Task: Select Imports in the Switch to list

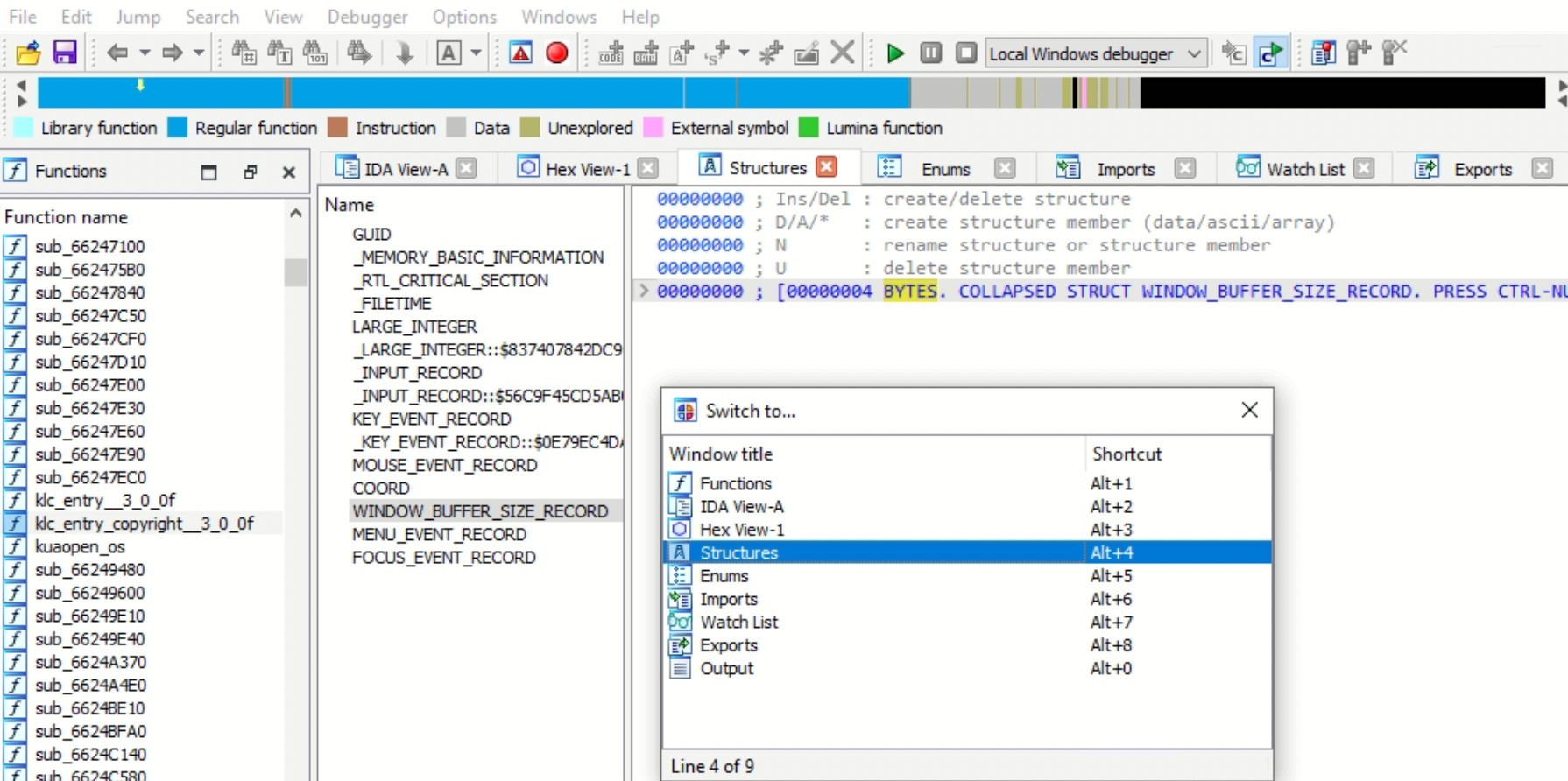Action: [x=728, y=599]
